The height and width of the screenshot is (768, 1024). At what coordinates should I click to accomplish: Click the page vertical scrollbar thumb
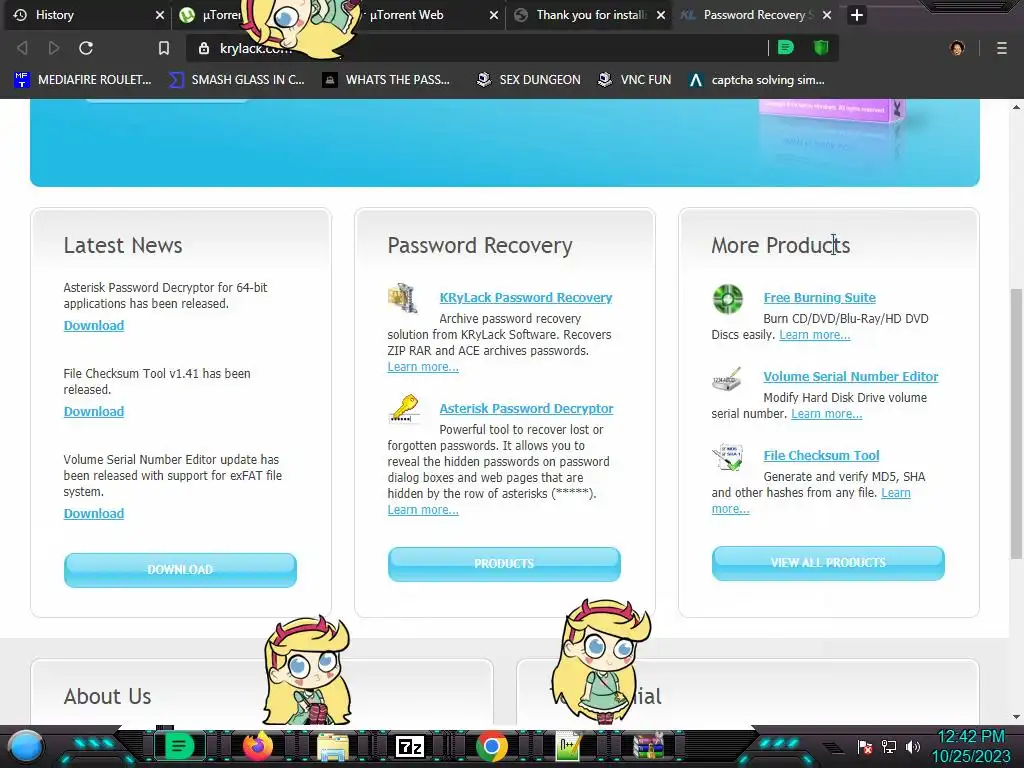[x=1016, y=423]
